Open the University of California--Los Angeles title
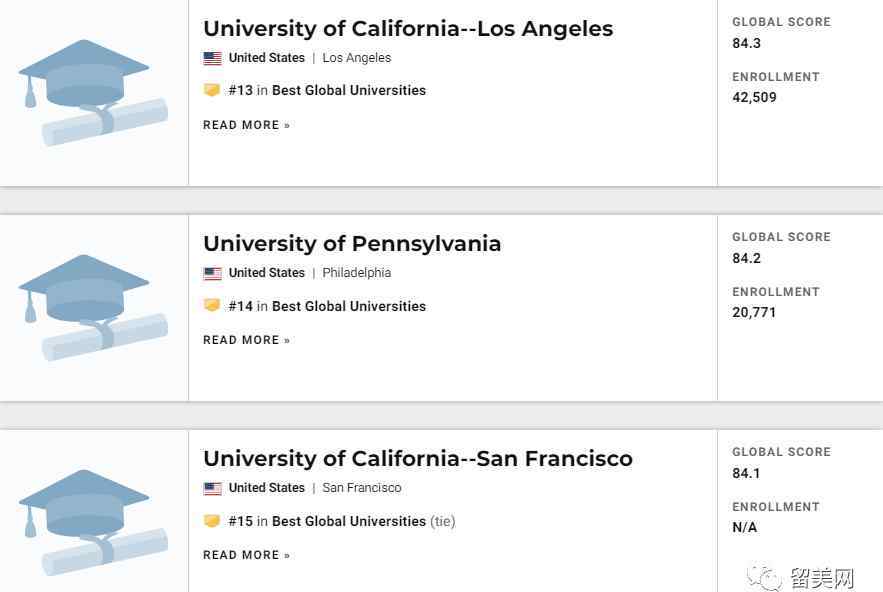The width and height of the screenshot is (883, 592). pyautogui.click(x=408, y=29)
